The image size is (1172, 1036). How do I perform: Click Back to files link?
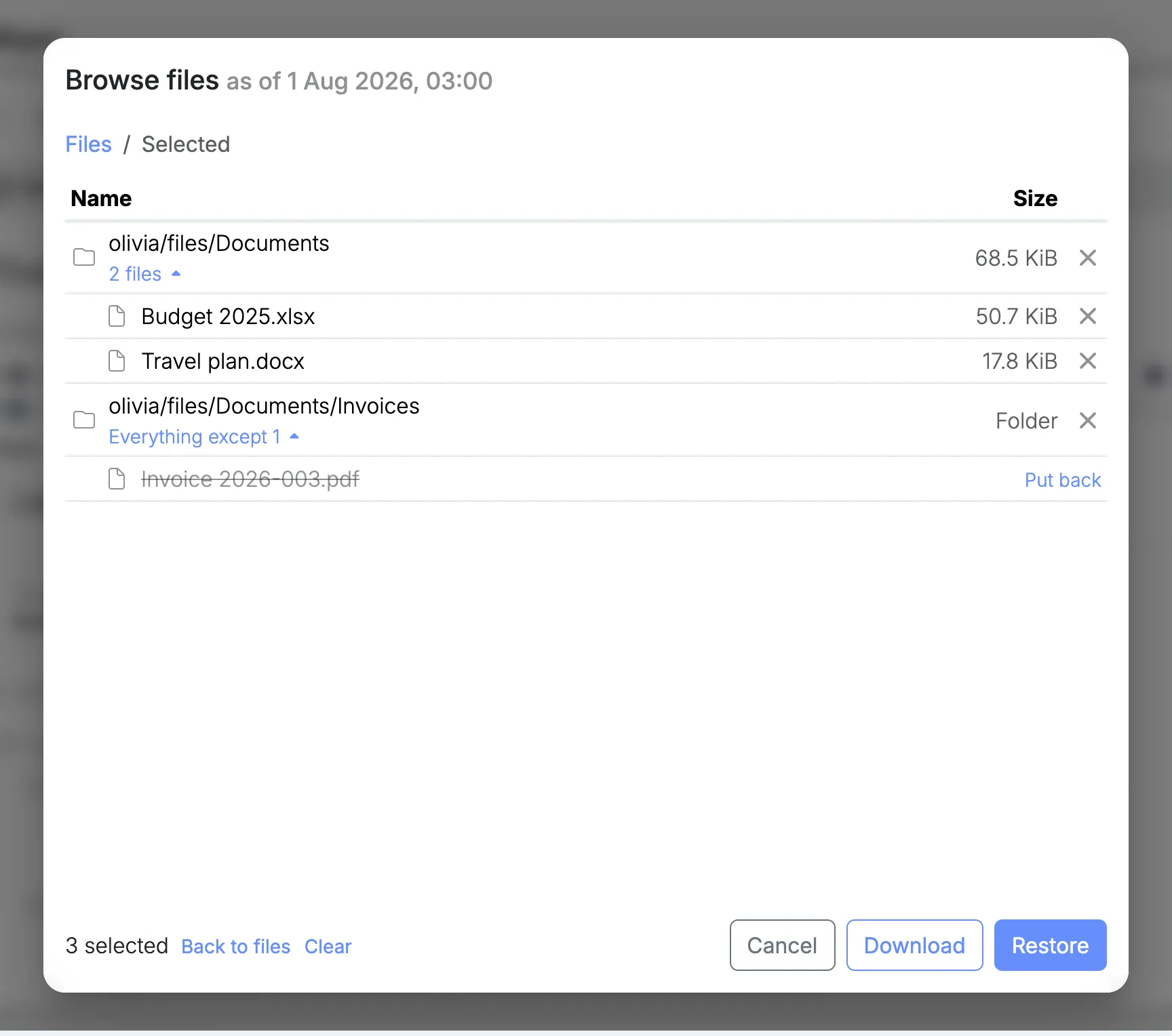[x=236, y=947]
